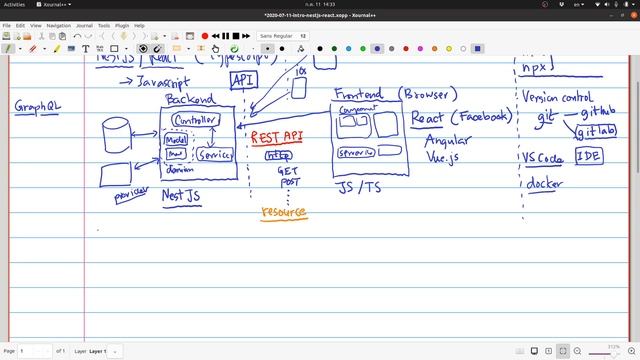
Task: Open the Sans Regular font selector
Action: [x=283, y=36]
